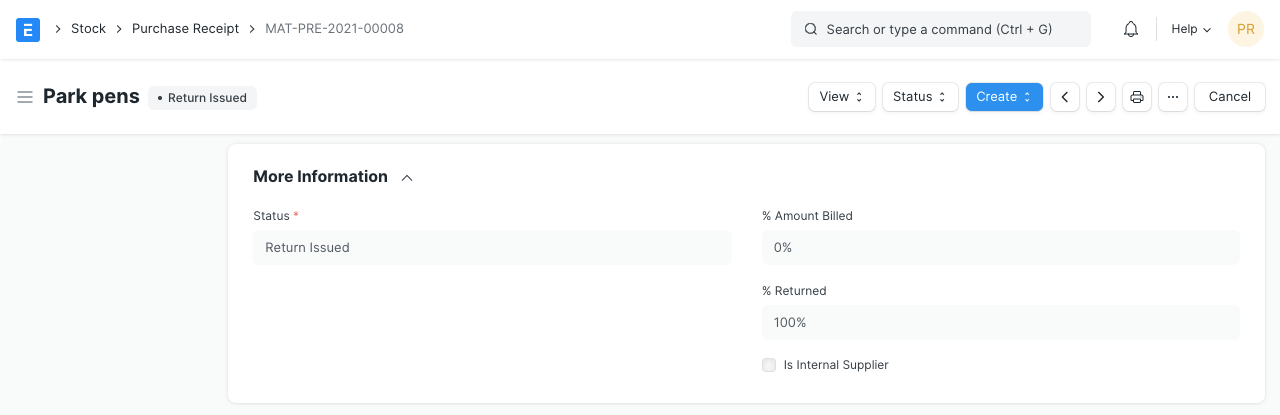The height and width of the screenshot is (415, 1280).
Task: Expand the Create dropdown
Action: point(1004,97)
